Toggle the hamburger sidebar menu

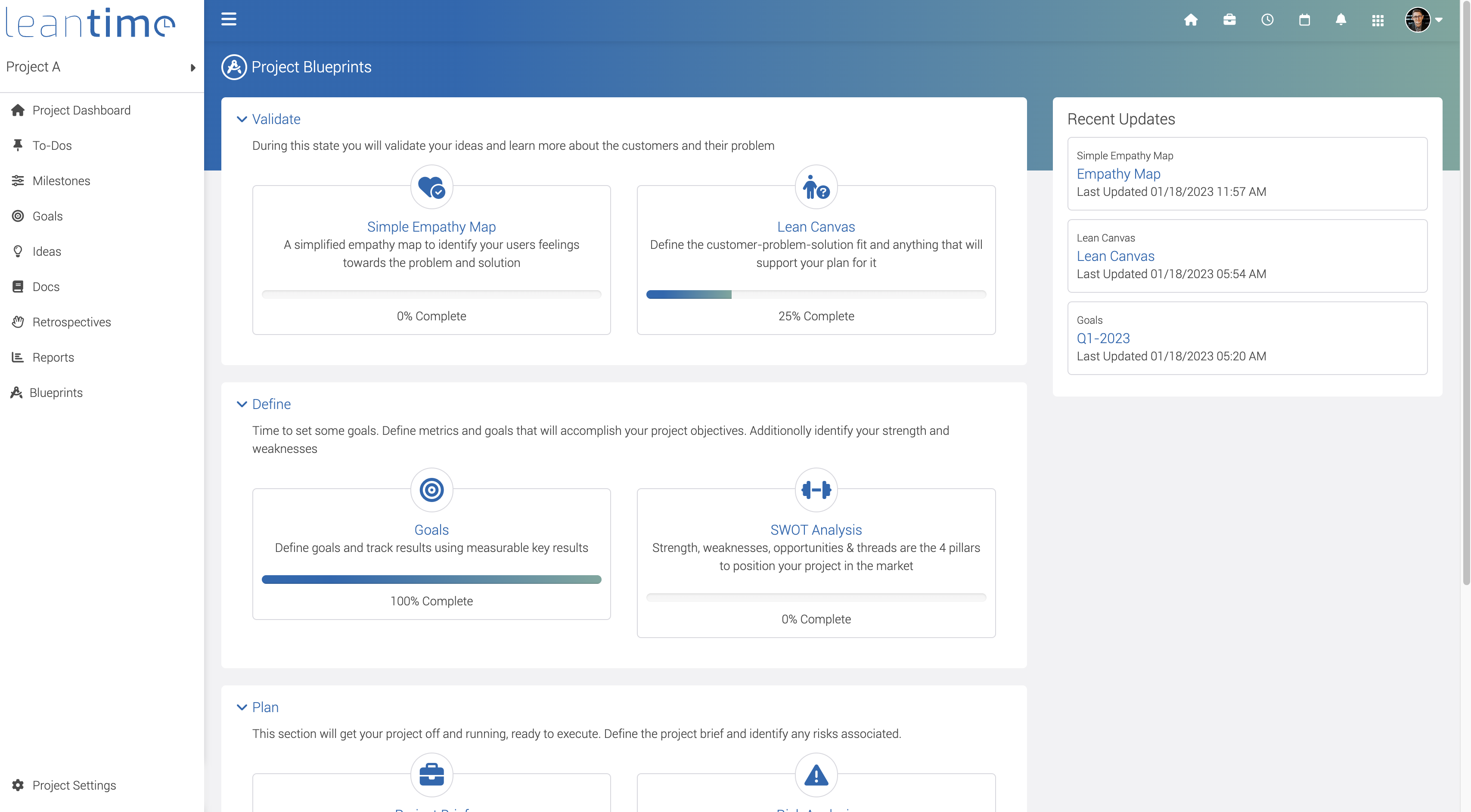[228, 19]
